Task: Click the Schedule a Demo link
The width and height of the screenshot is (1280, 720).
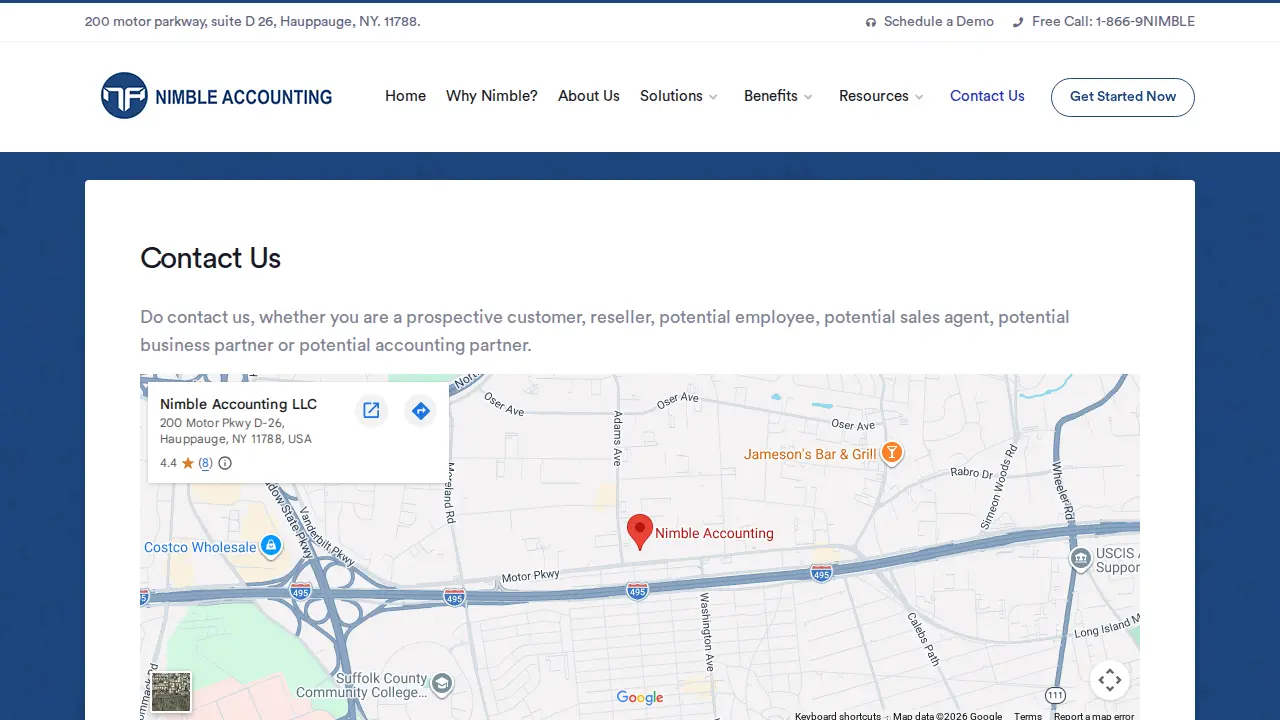Action: pos(930,21)
